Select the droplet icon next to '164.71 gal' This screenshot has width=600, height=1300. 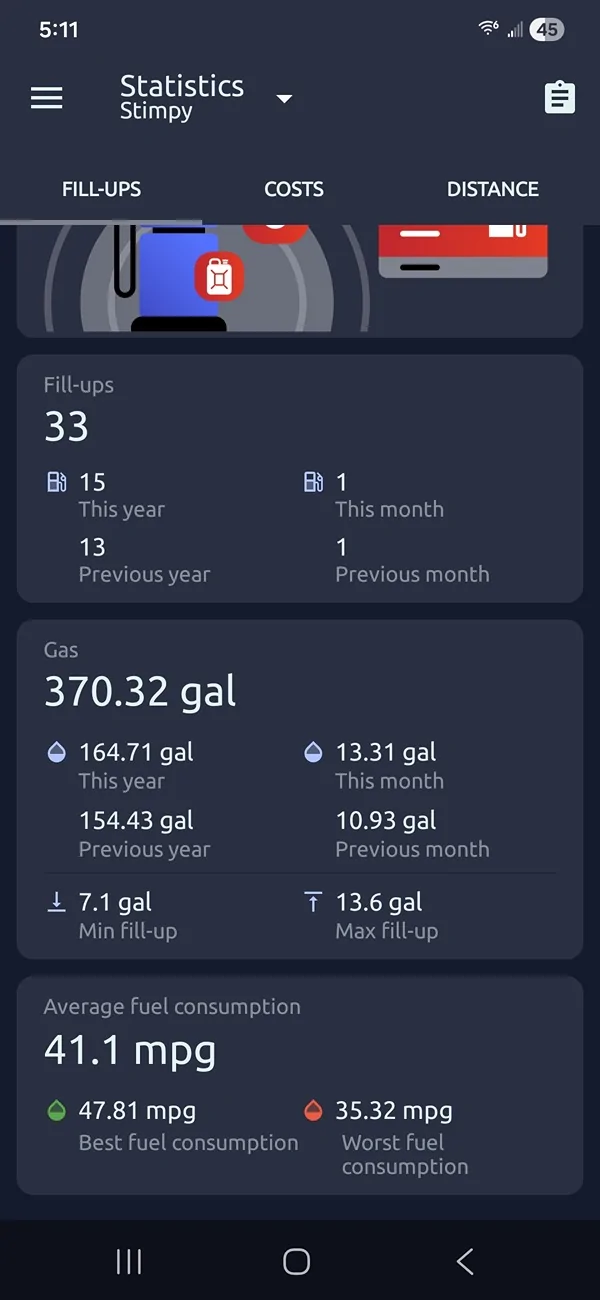pyautogui.click(x=56, y=751)
